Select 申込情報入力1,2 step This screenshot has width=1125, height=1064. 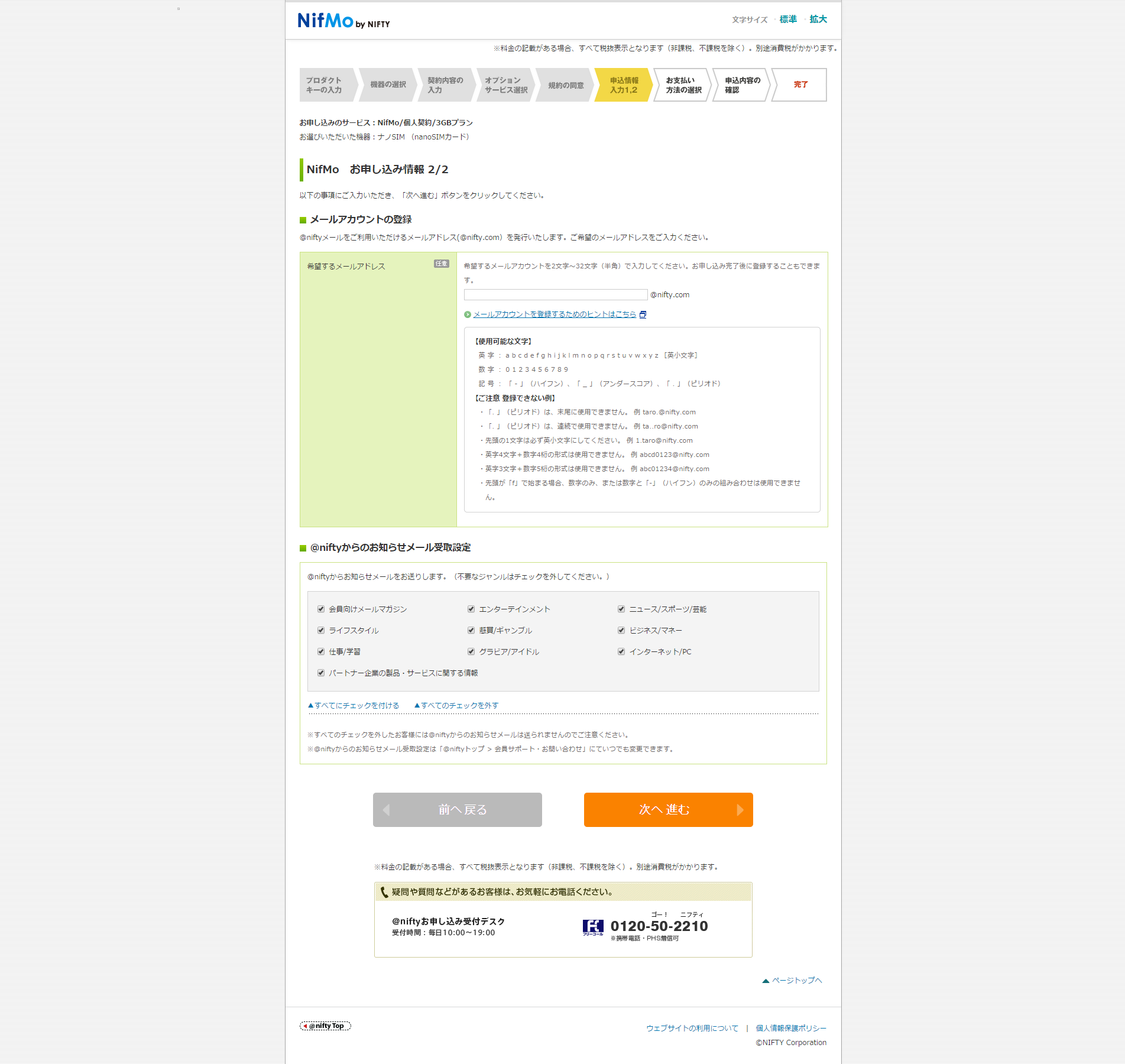[x=624, y=85]
